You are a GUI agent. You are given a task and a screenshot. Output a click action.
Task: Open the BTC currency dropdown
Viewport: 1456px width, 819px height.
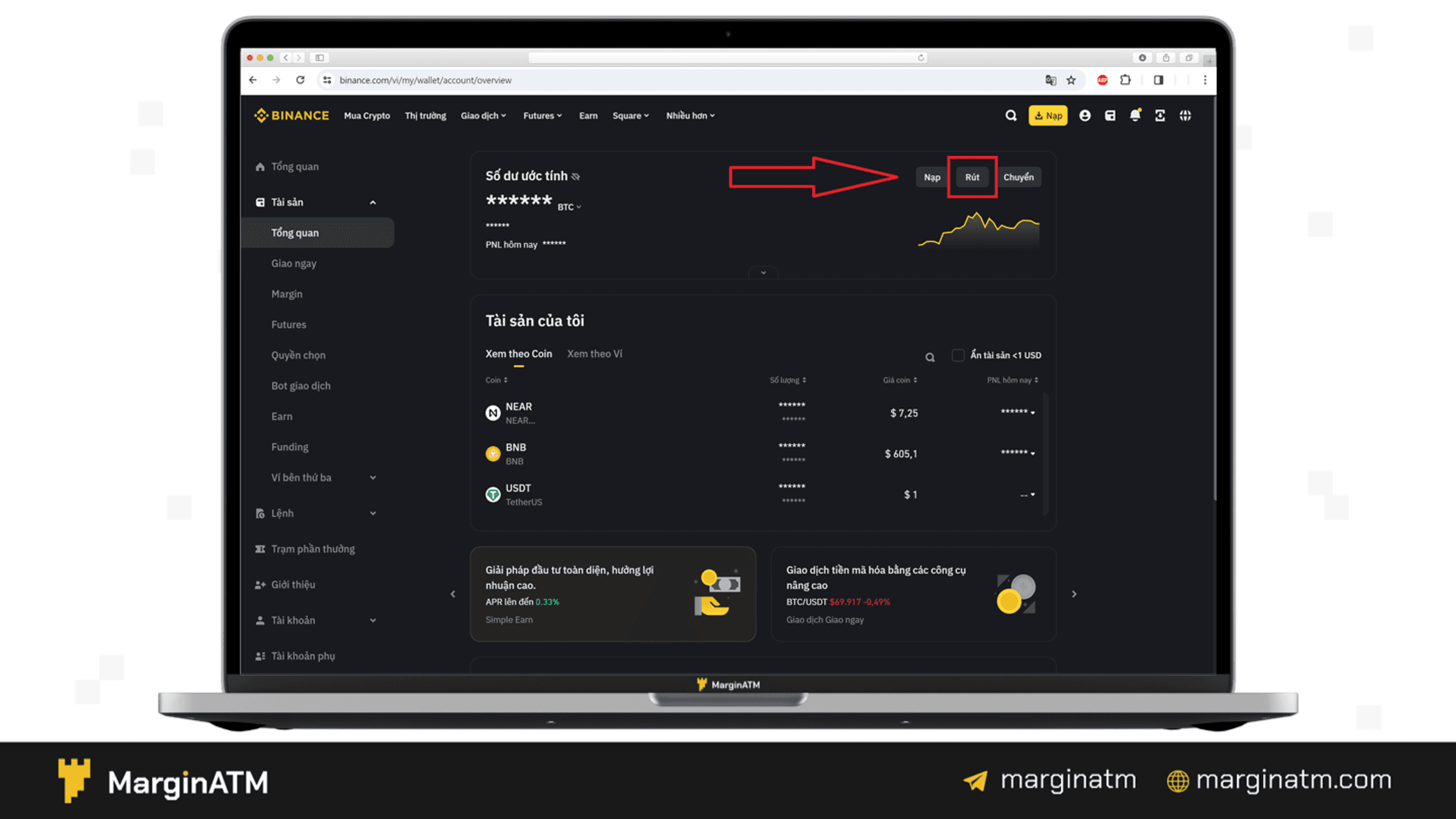[x=569, y=207]
